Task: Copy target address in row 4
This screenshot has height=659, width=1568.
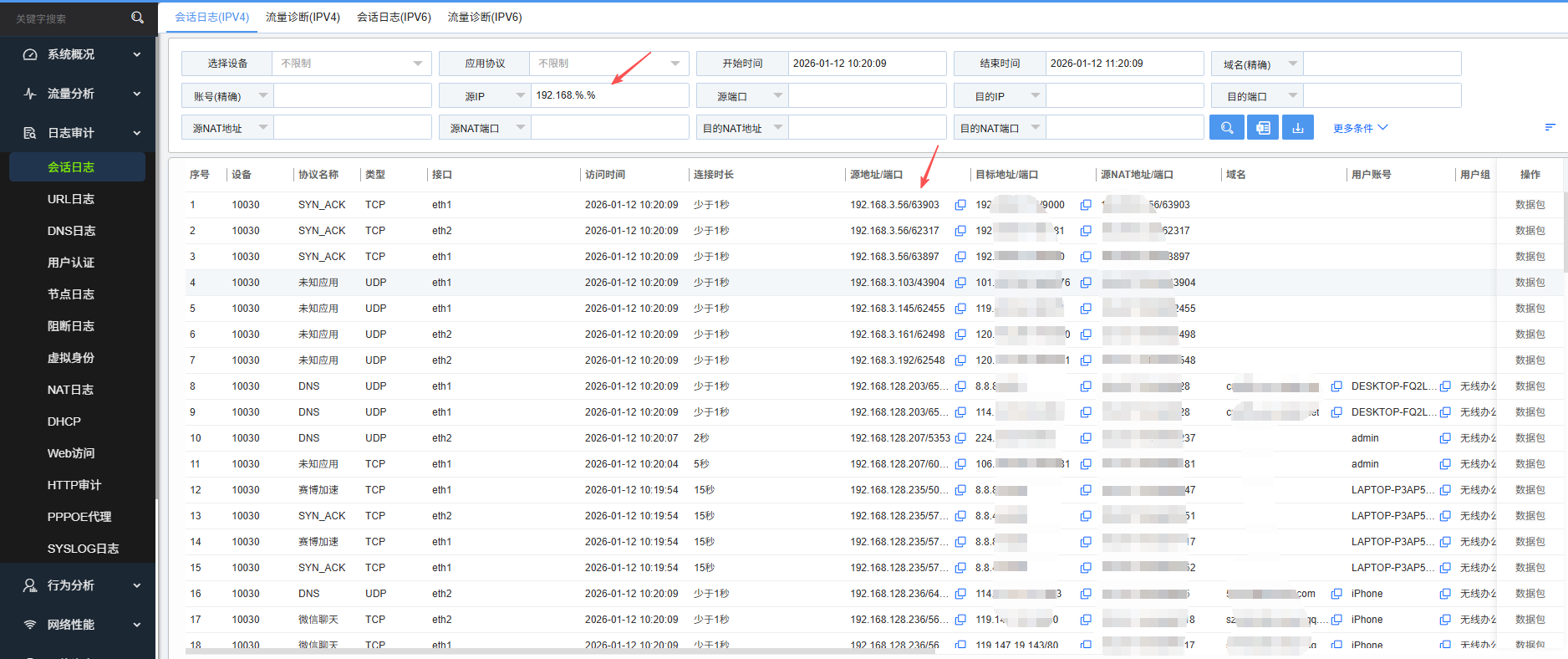Action: coord(1086,283)
